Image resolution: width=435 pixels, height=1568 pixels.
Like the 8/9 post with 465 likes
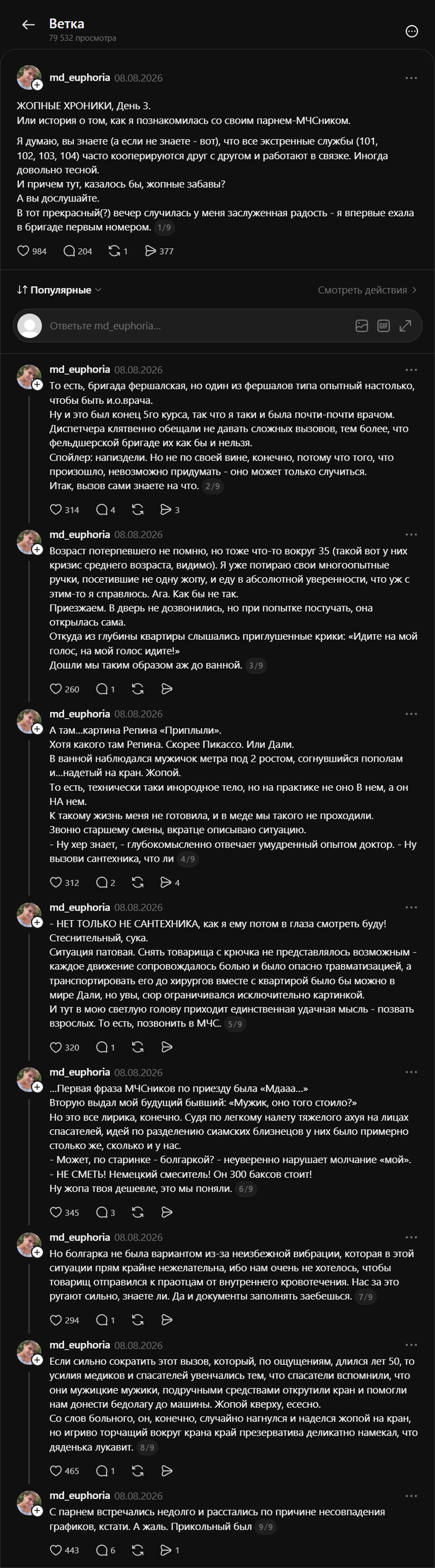coord(64,1470)
